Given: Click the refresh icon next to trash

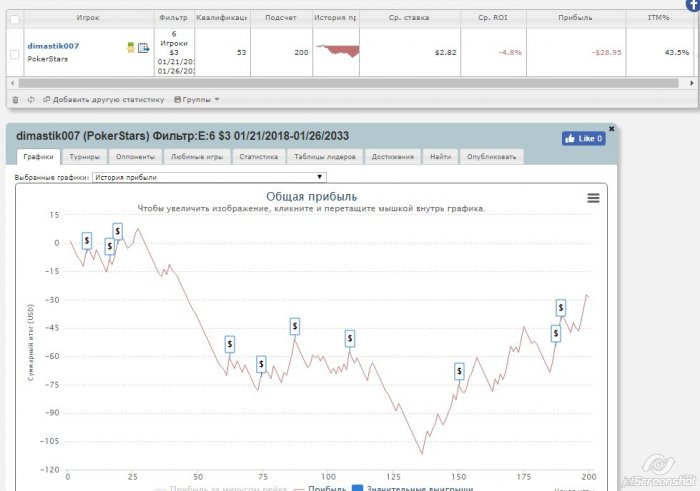Looking at the screenshot, I should tap(31, 100).
